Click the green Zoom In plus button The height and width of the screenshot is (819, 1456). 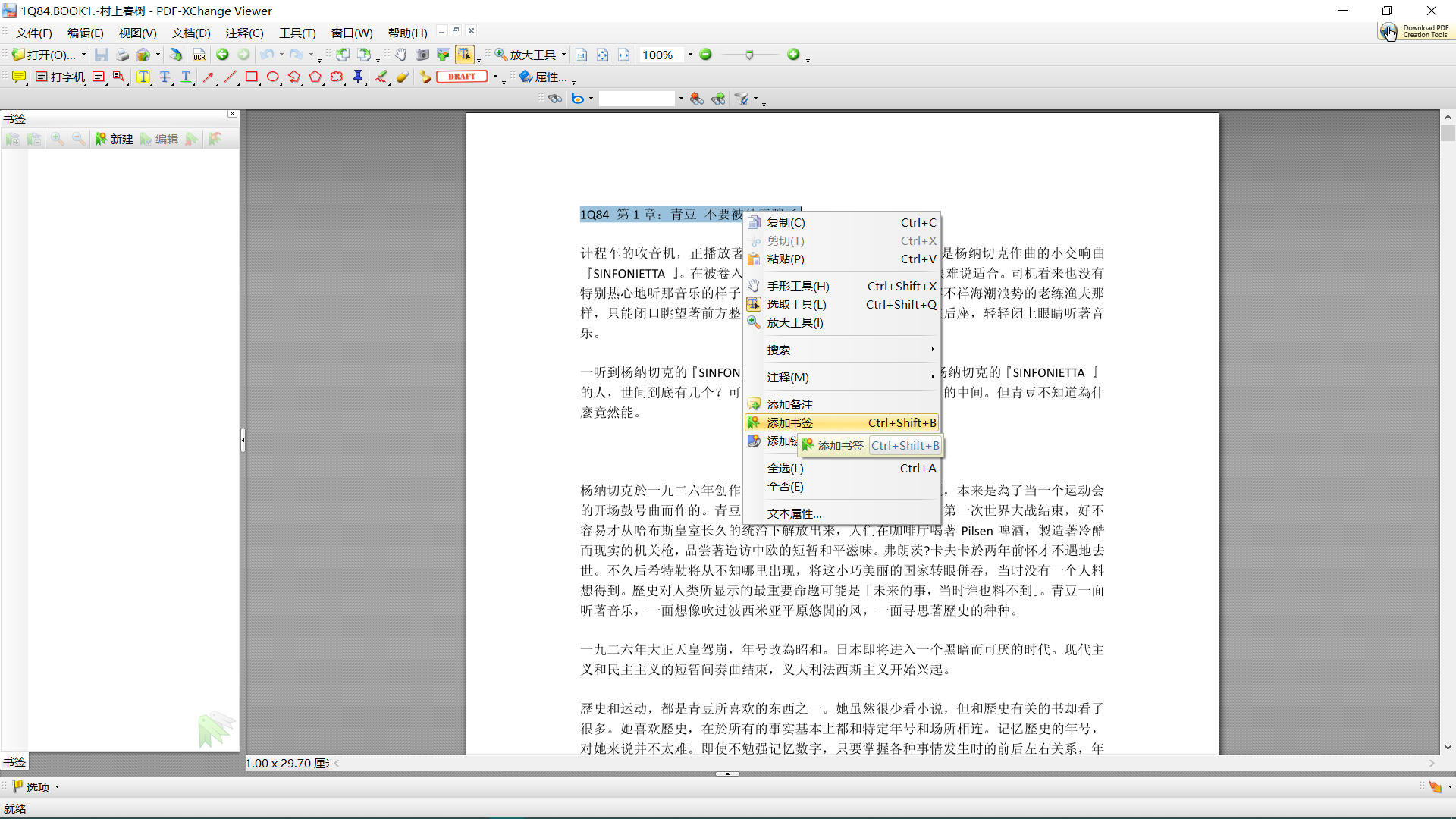tap(793, 55)
